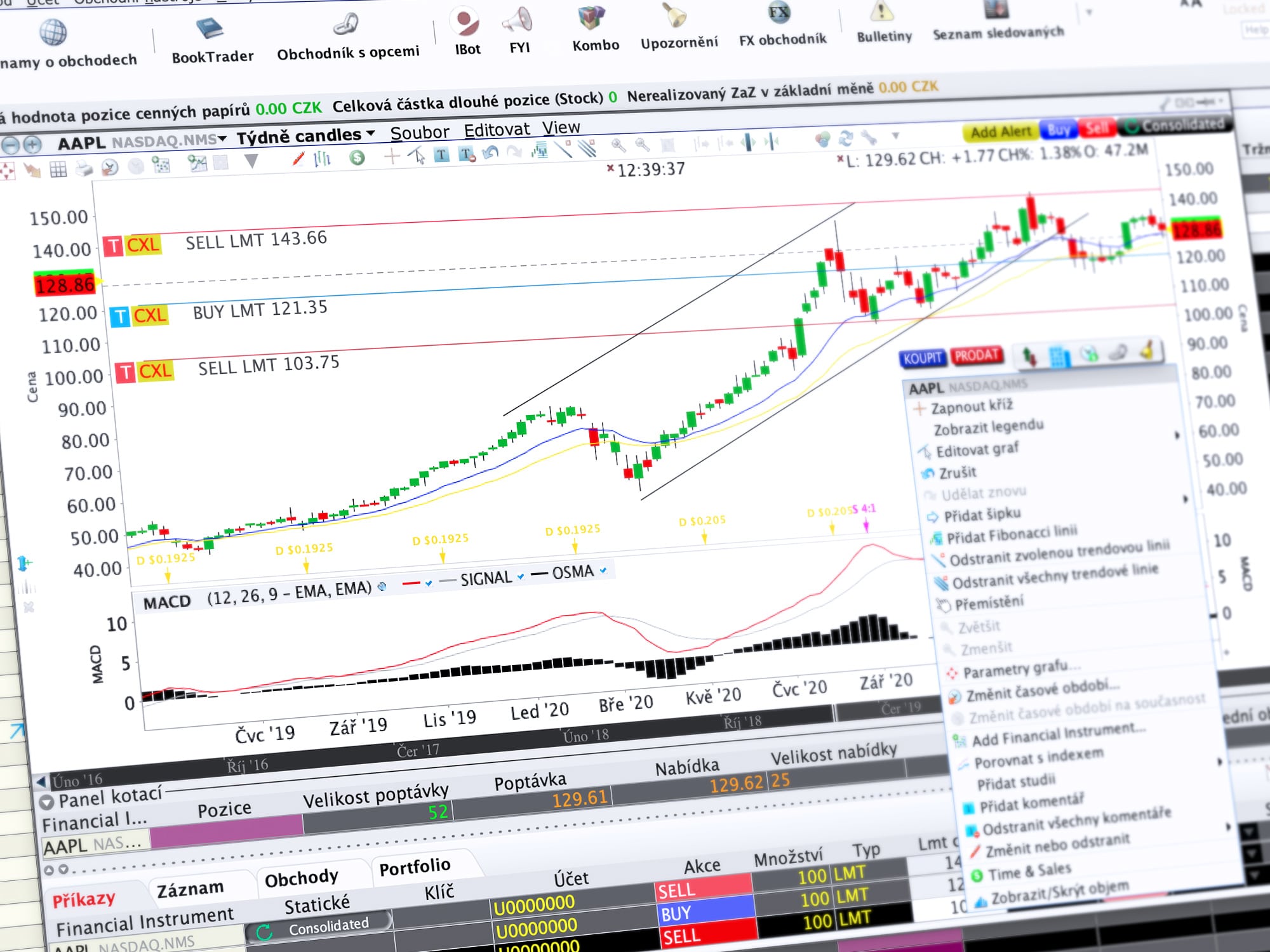Click the KOUPIT button

pyautogui.click(x=923, y=358)
